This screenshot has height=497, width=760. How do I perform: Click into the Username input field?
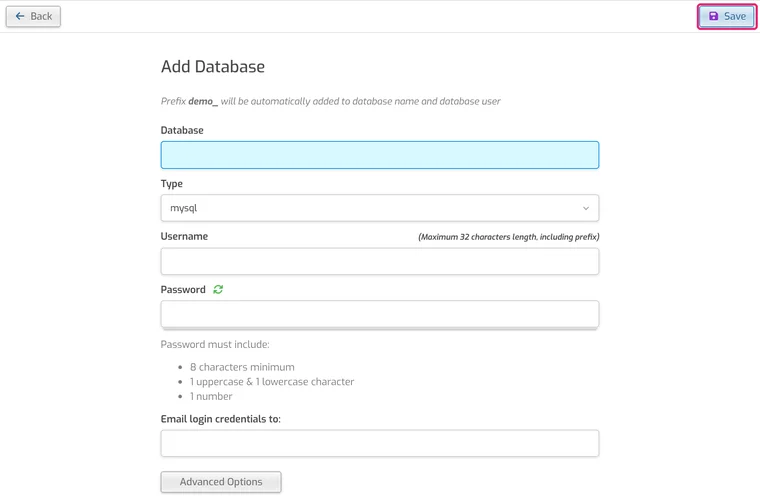(x=380, y=261)
